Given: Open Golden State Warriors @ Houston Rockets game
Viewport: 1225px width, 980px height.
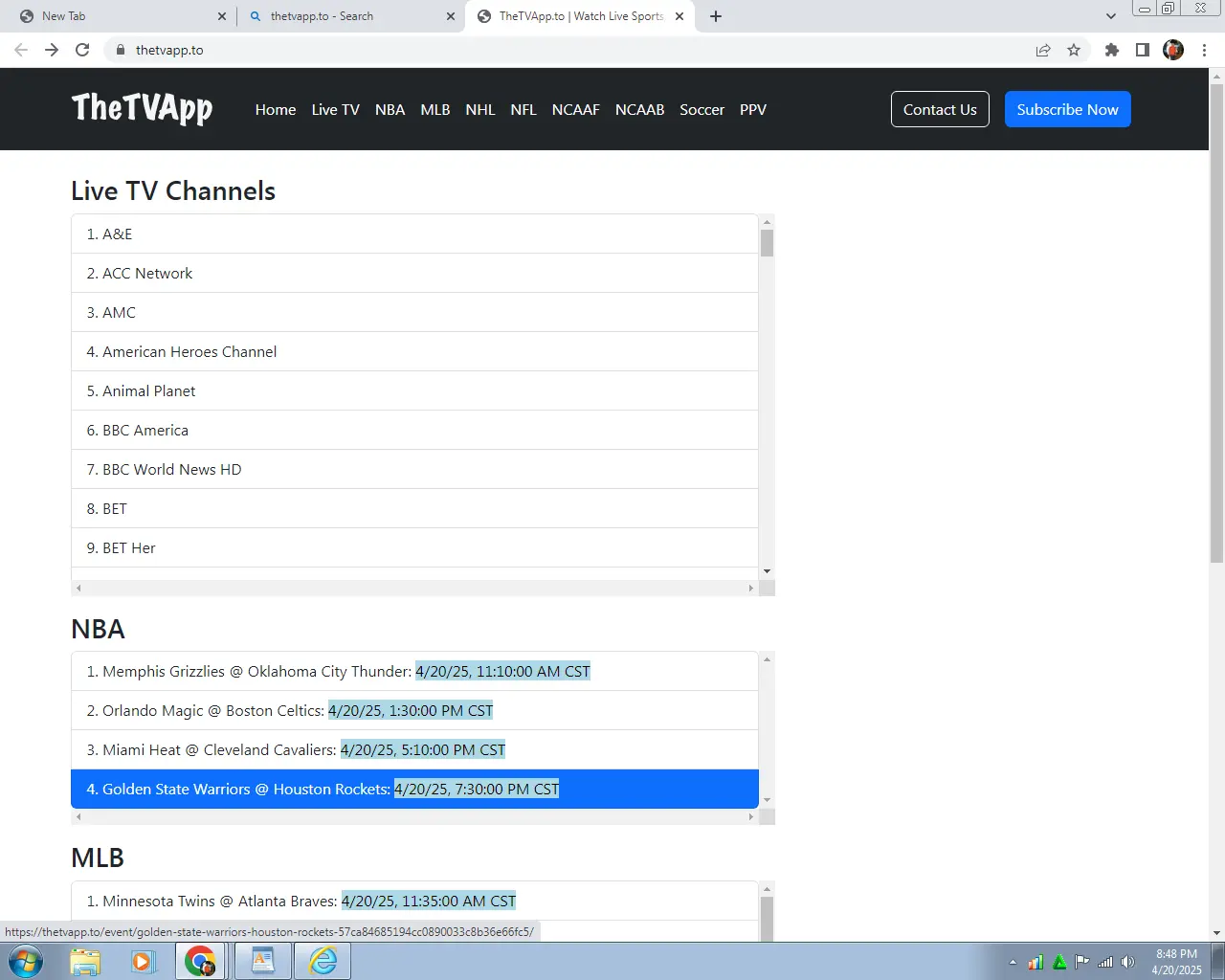Looking at the screenshot, I should 414,789.
